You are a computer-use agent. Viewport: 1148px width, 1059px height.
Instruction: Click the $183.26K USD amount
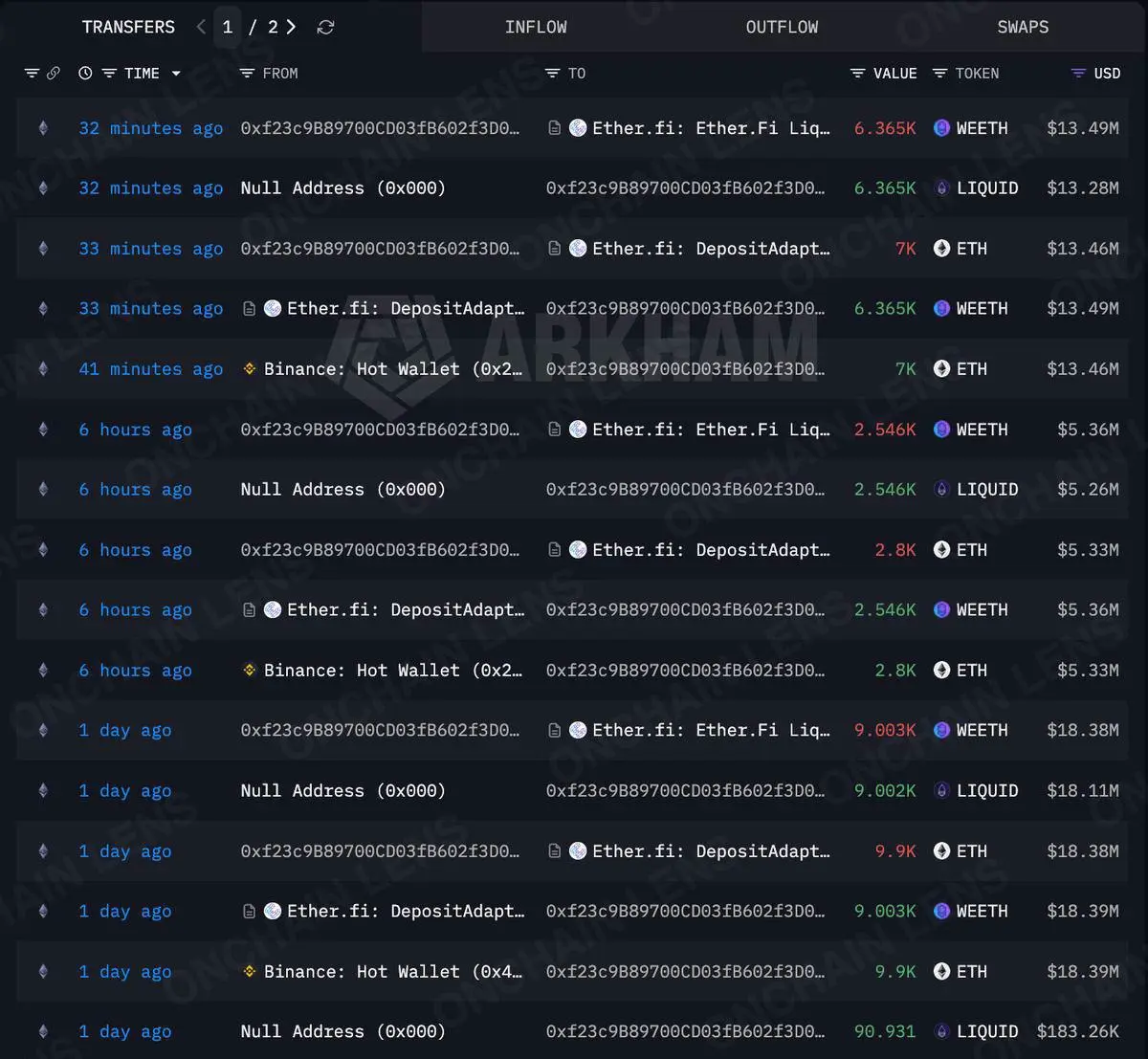(x=1078, y=1031)
